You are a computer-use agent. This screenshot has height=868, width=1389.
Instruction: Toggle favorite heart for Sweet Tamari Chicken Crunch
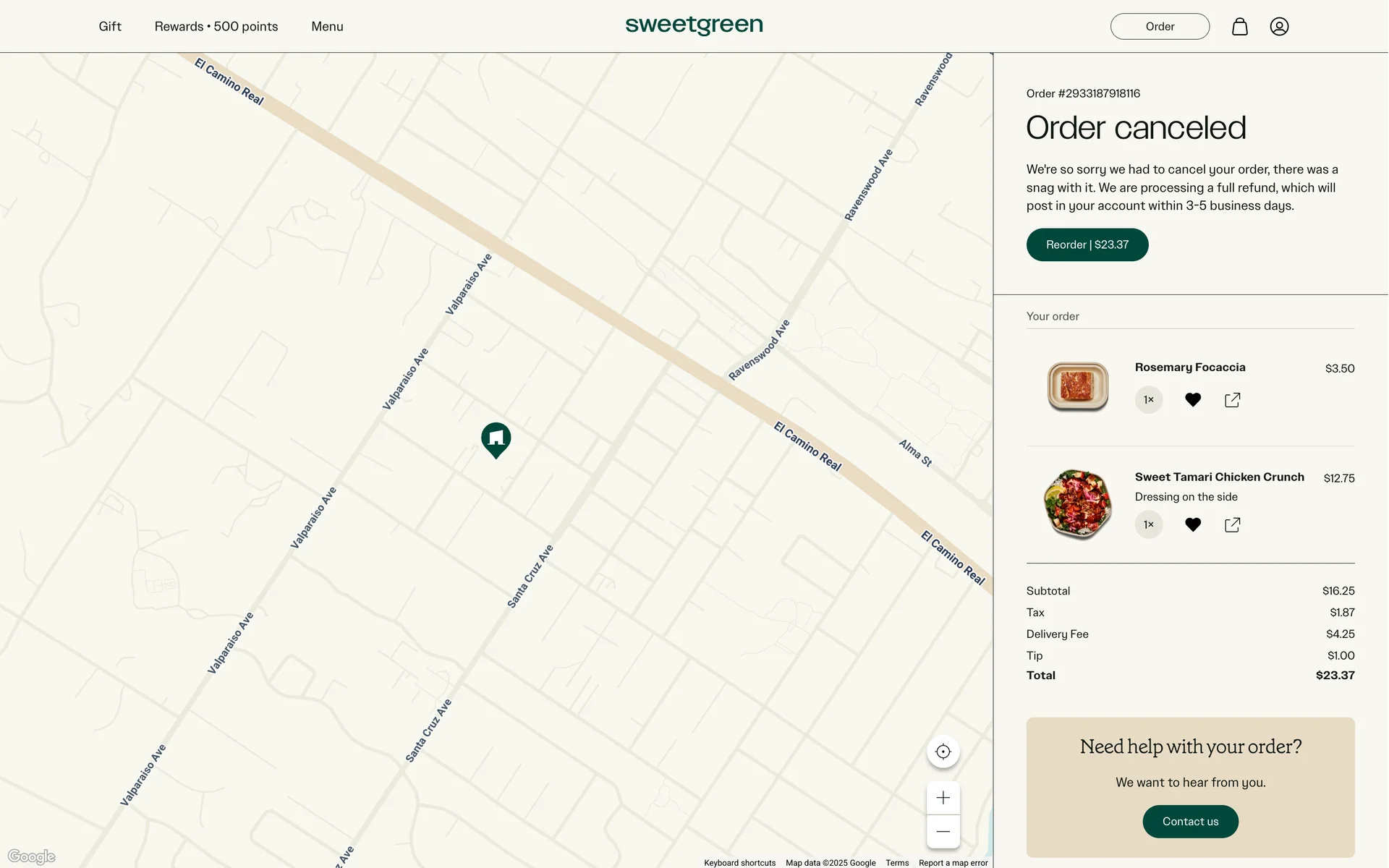coord(1192,525)
